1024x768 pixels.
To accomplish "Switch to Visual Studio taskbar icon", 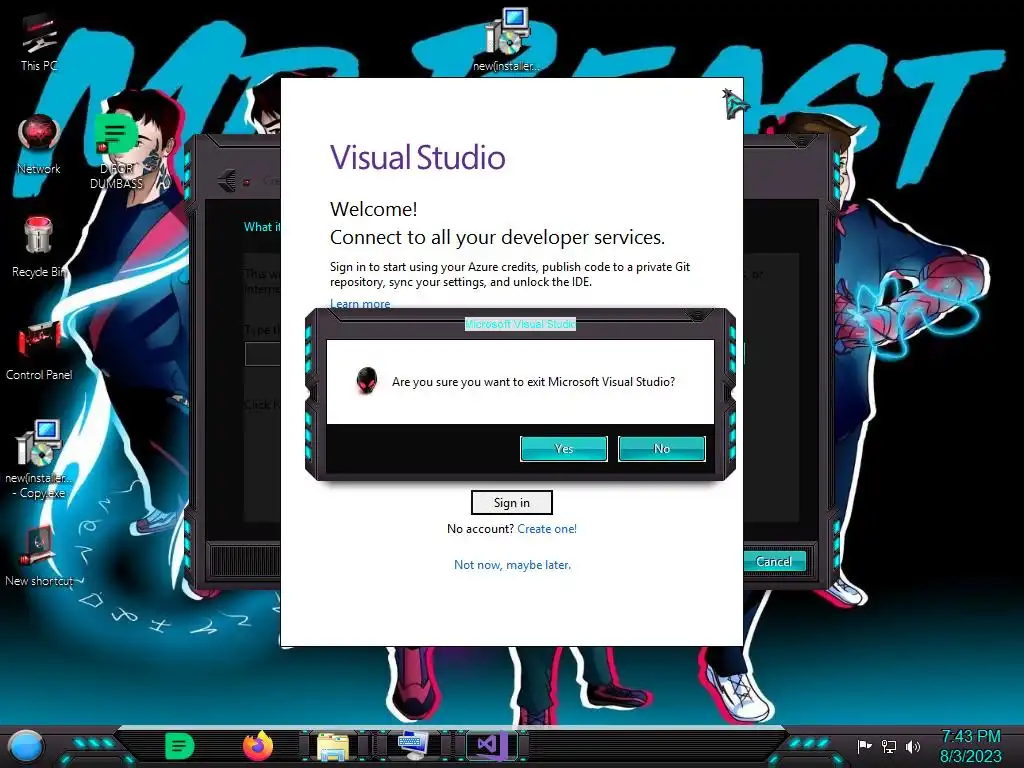I will (x=491, y=746).
